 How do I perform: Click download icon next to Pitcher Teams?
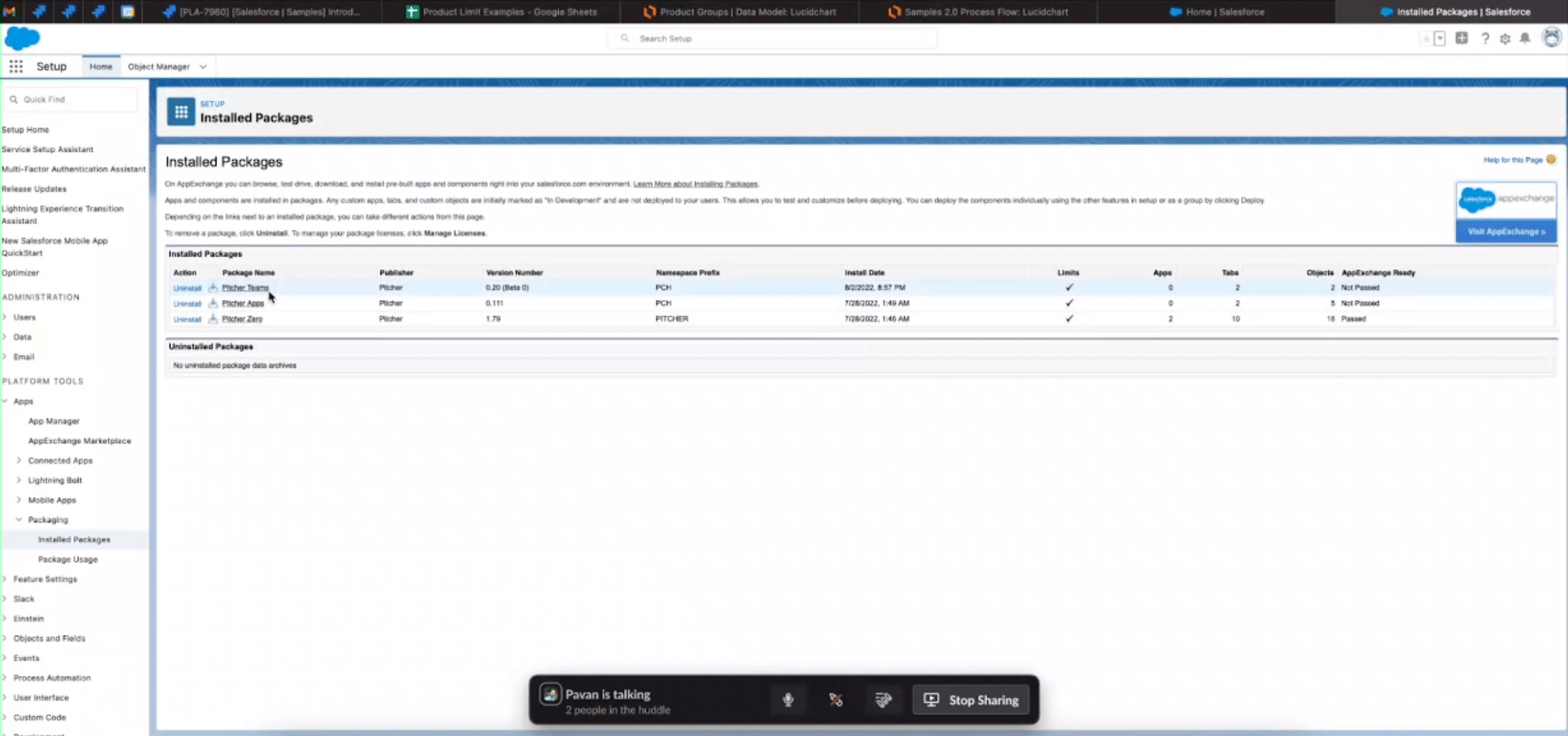pyautogui.click(x=213, y=288)
